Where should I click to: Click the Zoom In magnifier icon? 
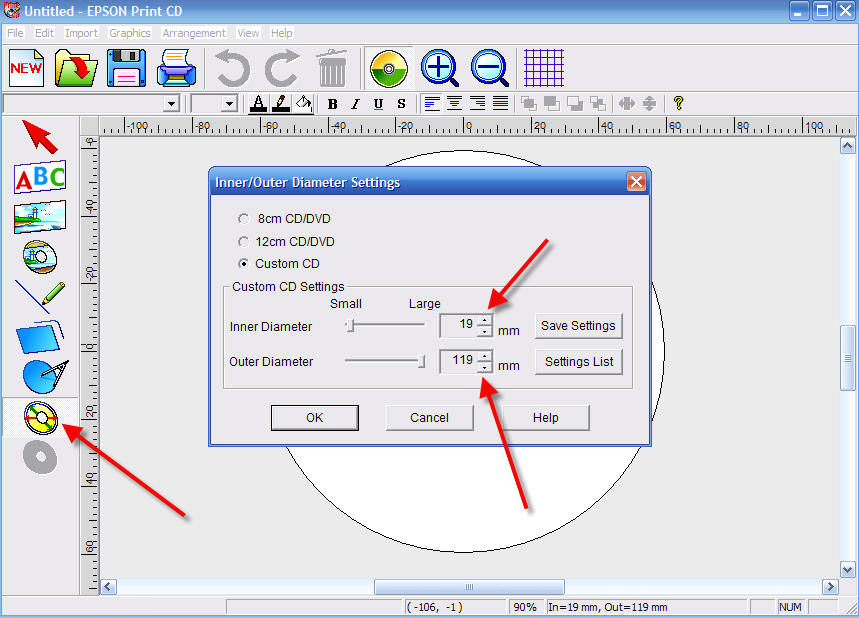coord(440,68)
